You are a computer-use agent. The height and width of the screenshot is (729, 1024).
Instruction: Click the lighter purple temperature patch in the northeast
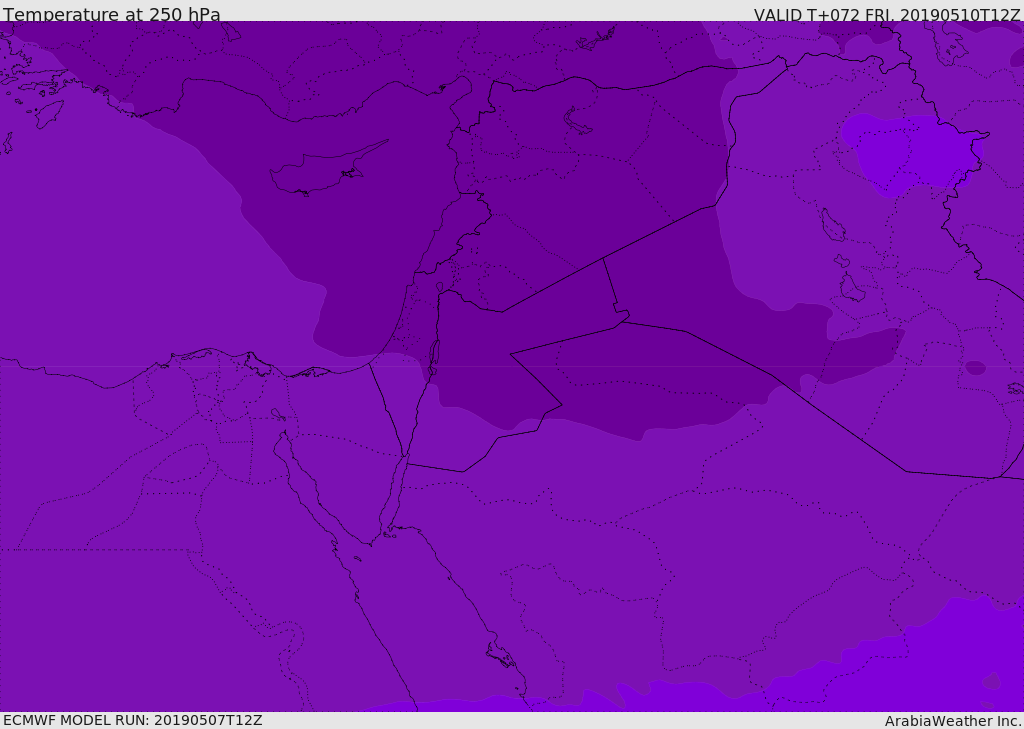click(x=911, y=154)
